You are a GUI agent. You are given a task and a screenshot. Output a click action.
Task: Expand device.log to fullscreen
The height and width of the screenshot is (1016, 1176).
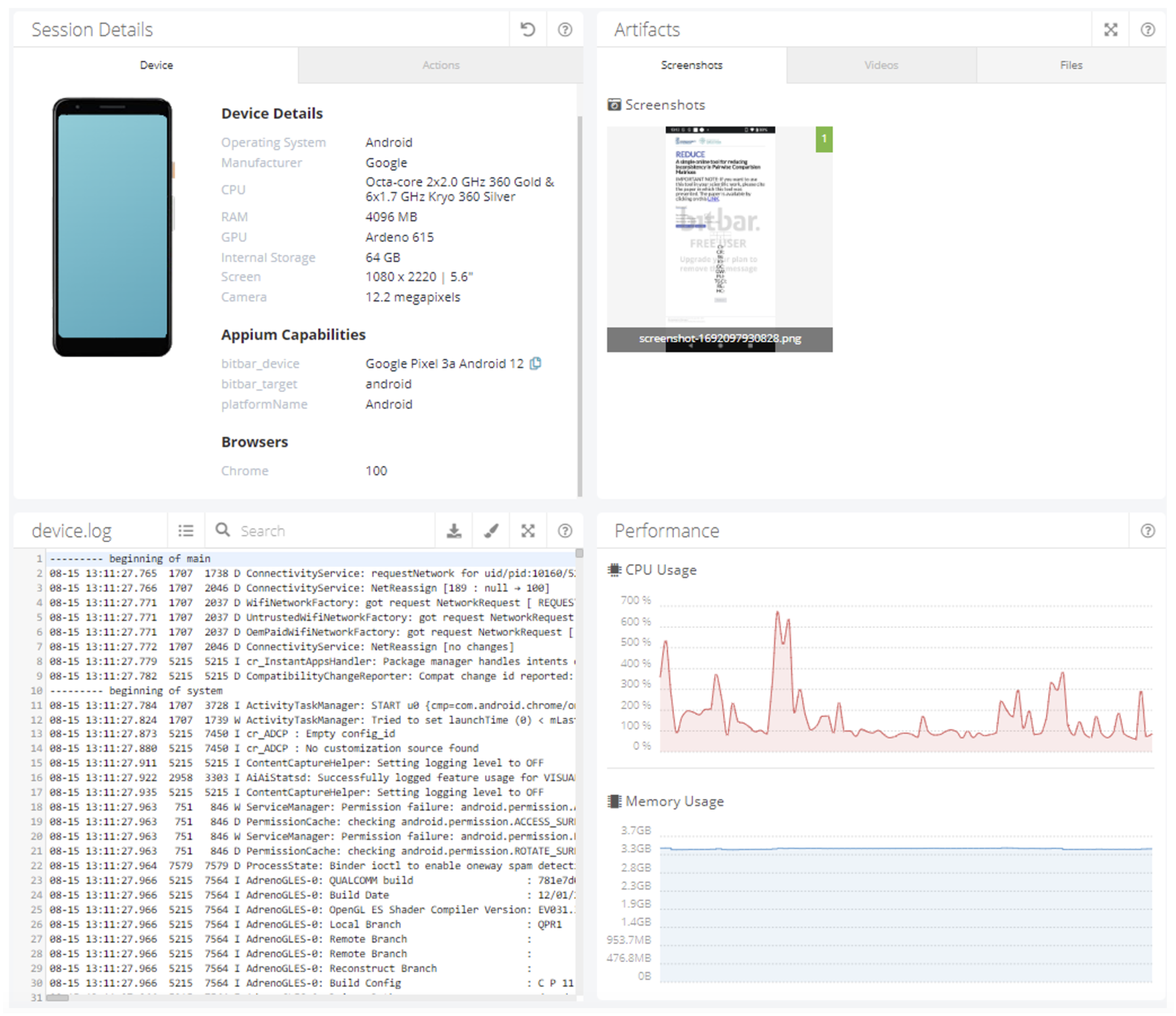click(x=528, y=530)
